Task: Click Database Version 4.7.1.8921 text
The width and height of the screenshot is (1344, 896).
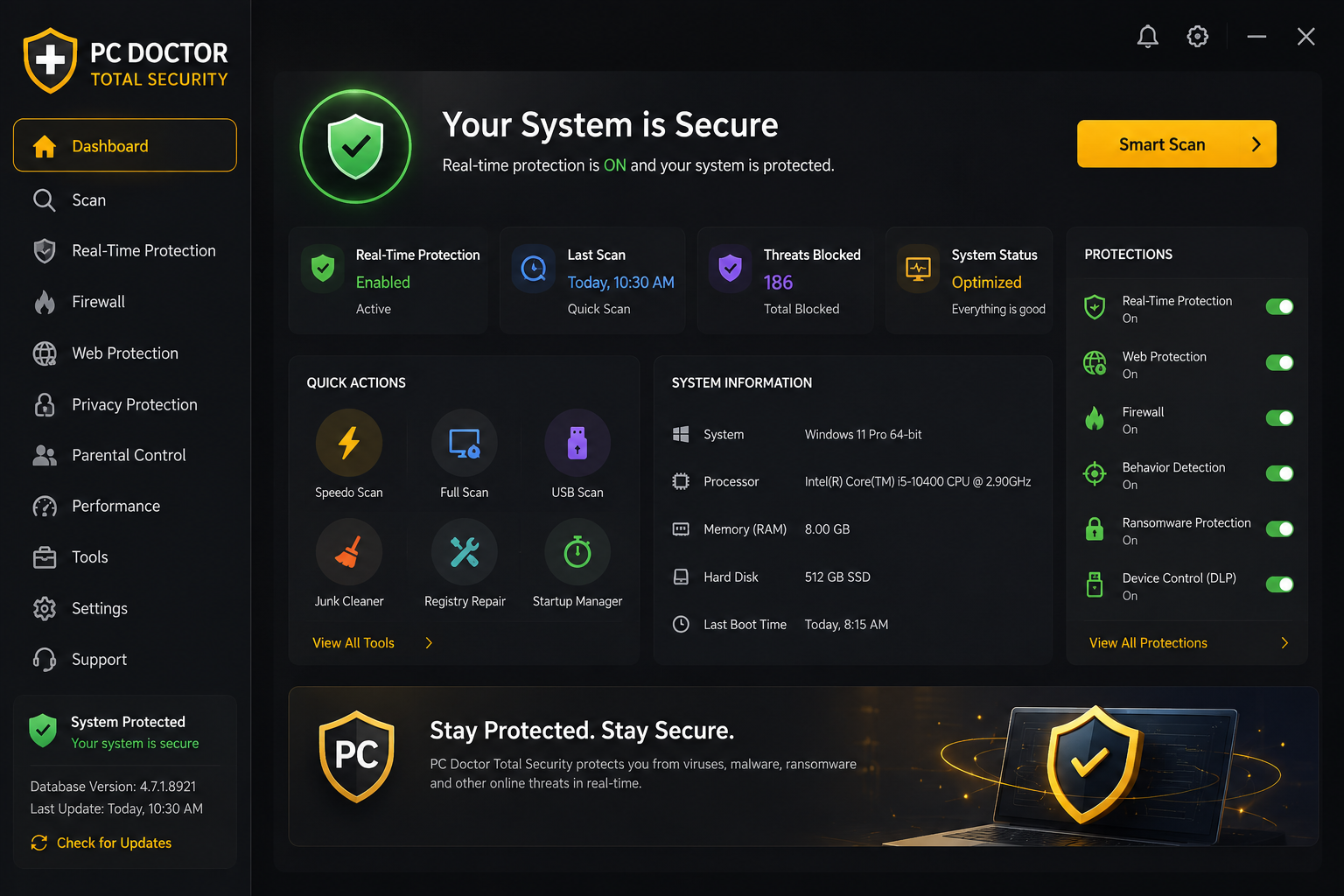Action: (113, 787)
